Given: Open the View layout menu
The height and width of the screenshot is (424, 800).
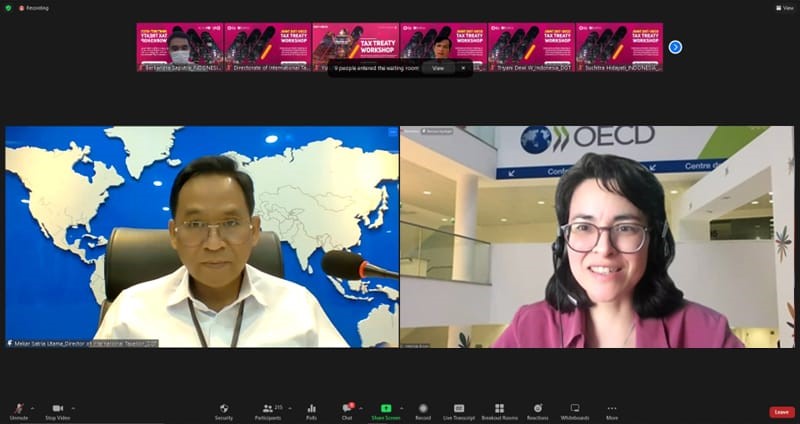Looking at the screenshot, I should pyautogui.click(x=783, y=6).
